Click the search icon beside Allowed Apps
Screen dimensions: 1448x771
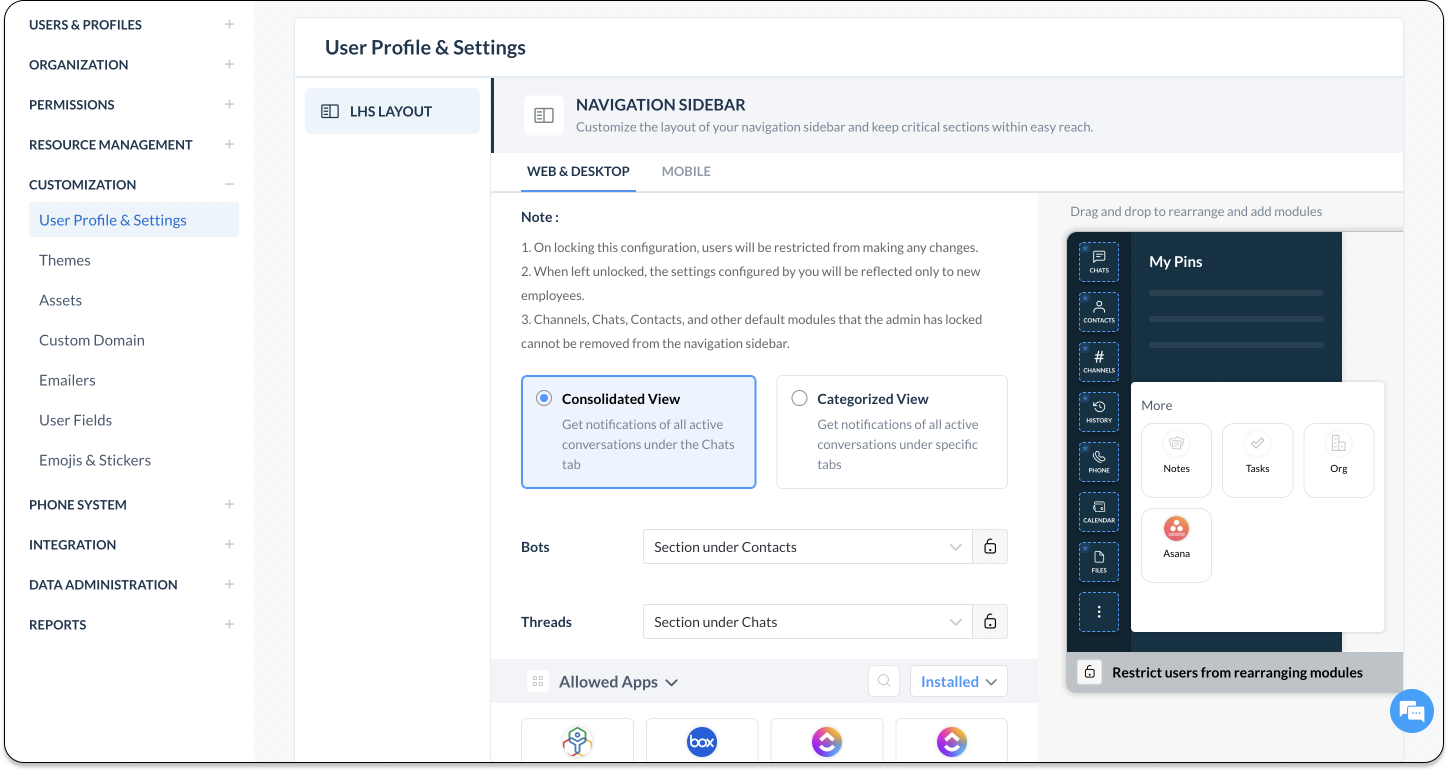click(884, 681)
